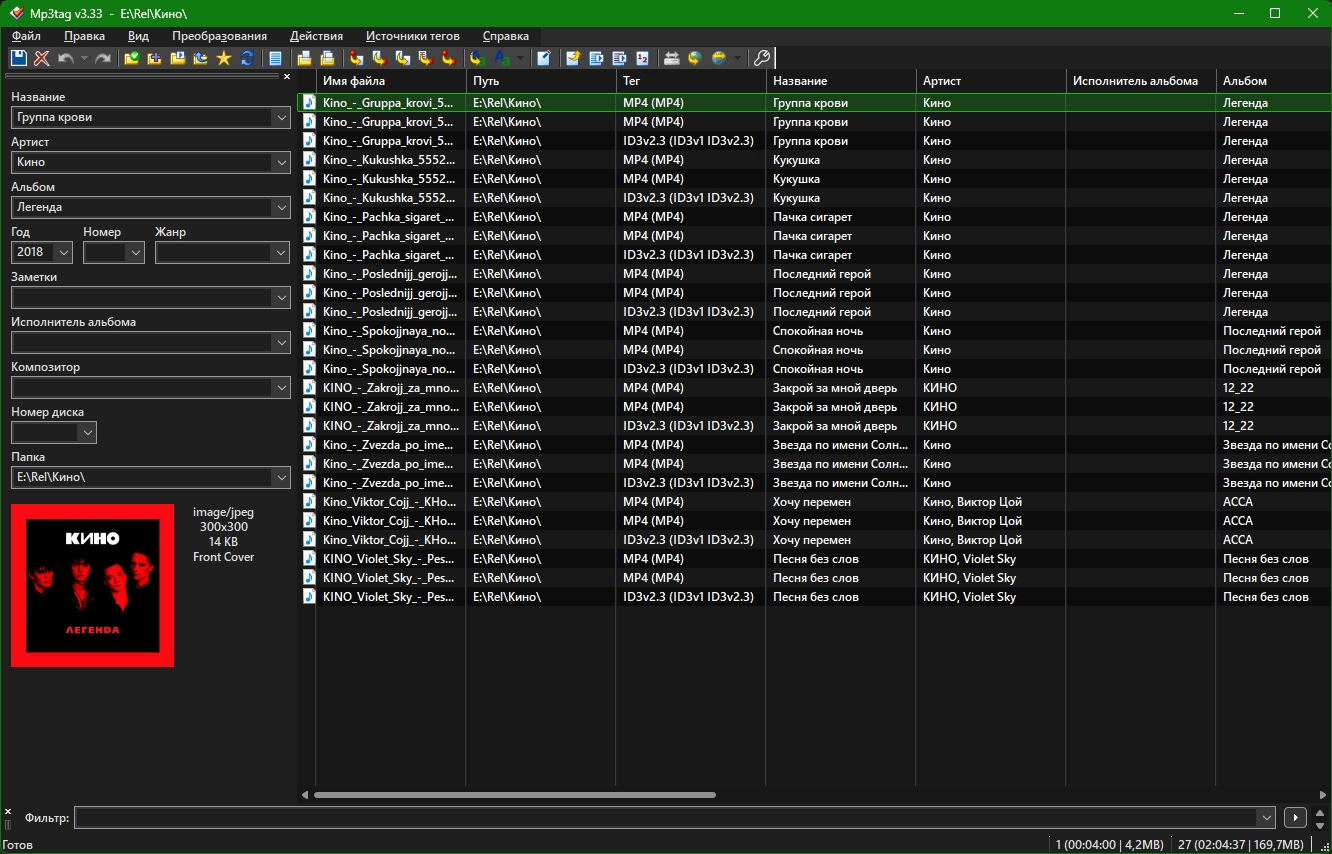The width and height of the screenshot is (1332, 854).
Task: Open the Год year dropdown
Action: coord(63,253)
